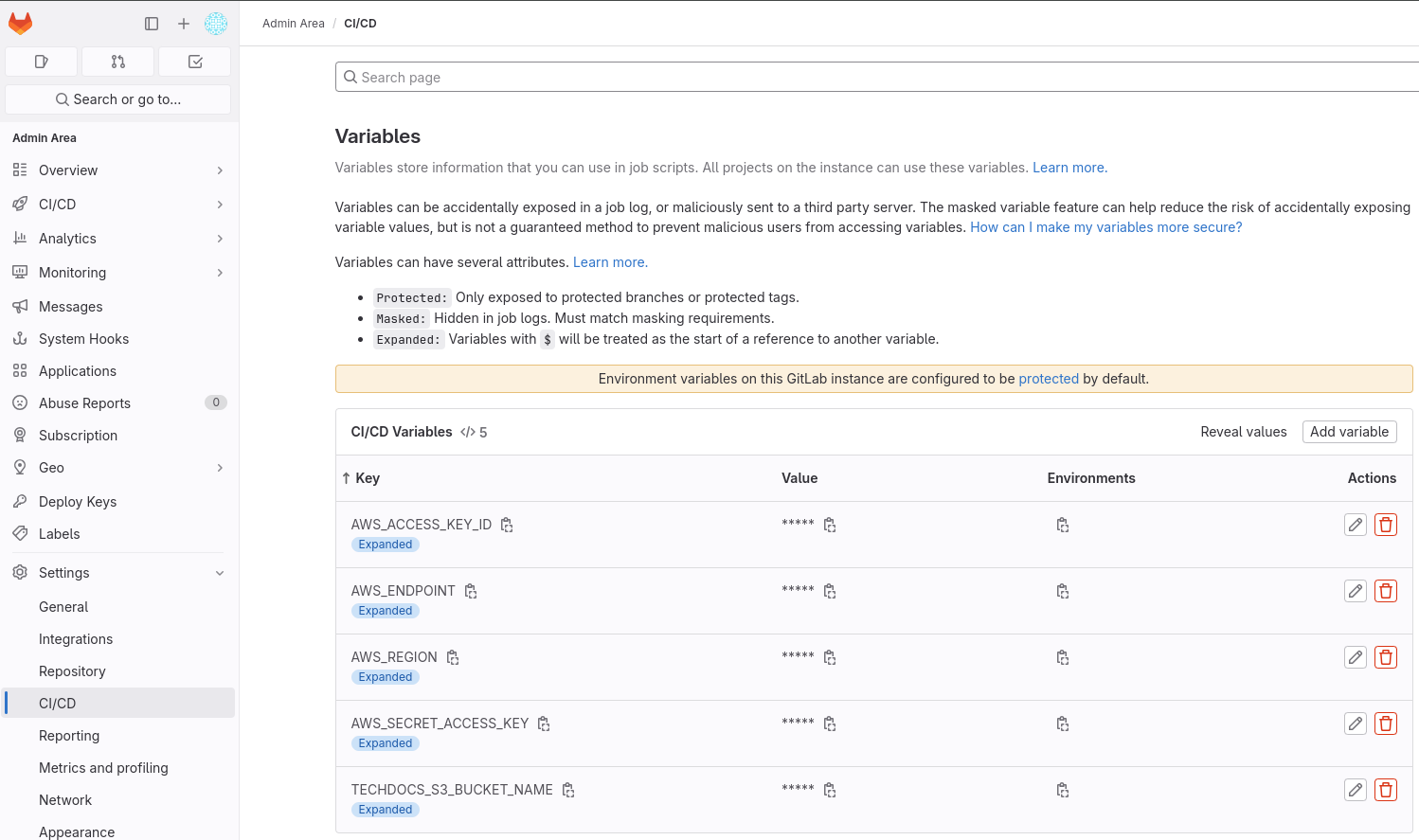Image resolution: width=1419 pixels, height=840 pixels.
Task: Copy the environment of AWS_ACCESS_KEY_ID
Action: point(1063,525)
